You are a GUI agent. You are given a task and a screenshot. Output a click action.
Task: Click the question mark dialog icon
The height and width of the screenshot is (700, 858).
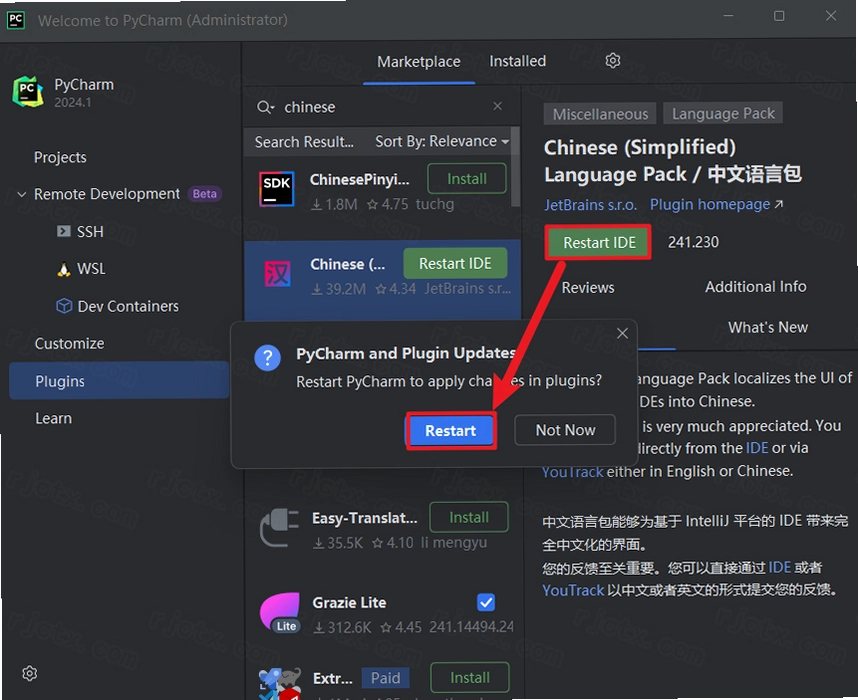(268, 358)
